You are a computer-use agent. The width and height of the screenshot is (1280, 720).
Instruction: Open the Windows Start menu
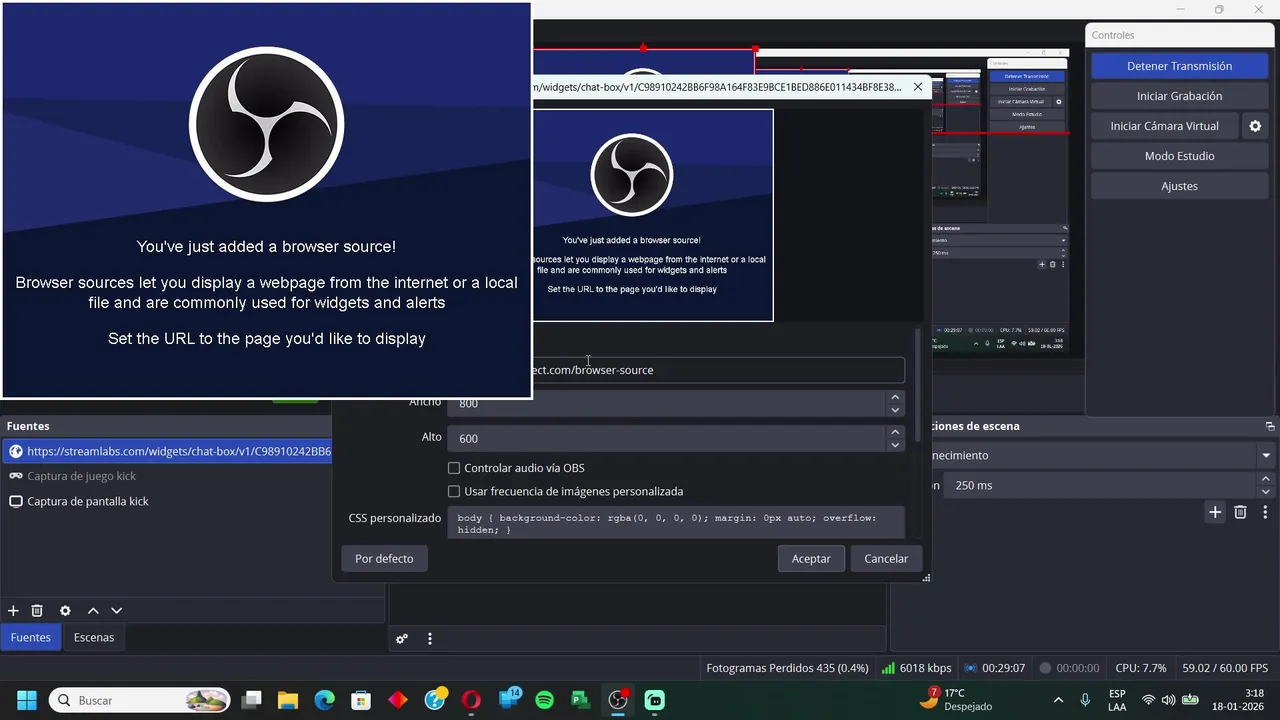tap(26, 700)
